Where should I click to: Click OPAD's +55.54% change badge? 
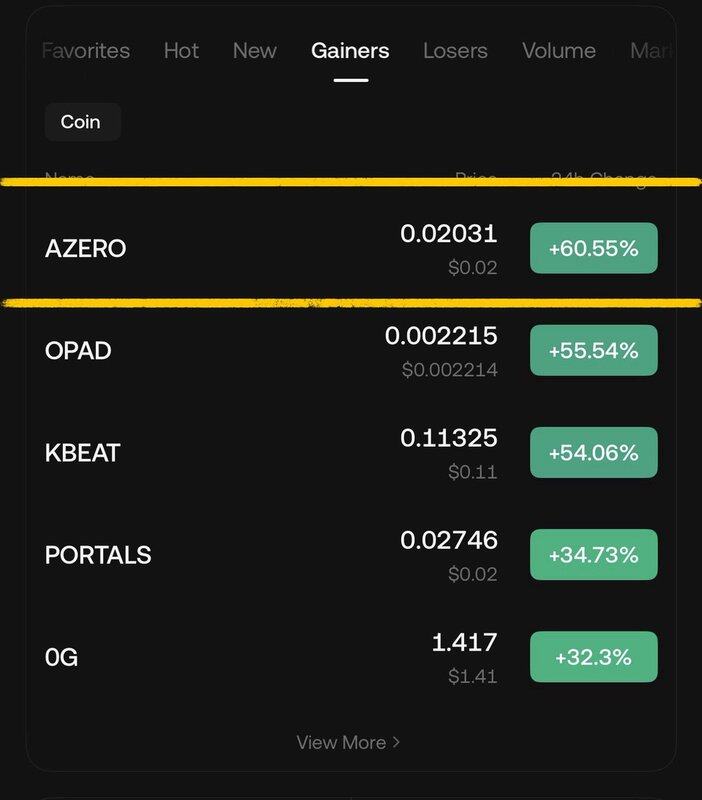pos(593,350)
